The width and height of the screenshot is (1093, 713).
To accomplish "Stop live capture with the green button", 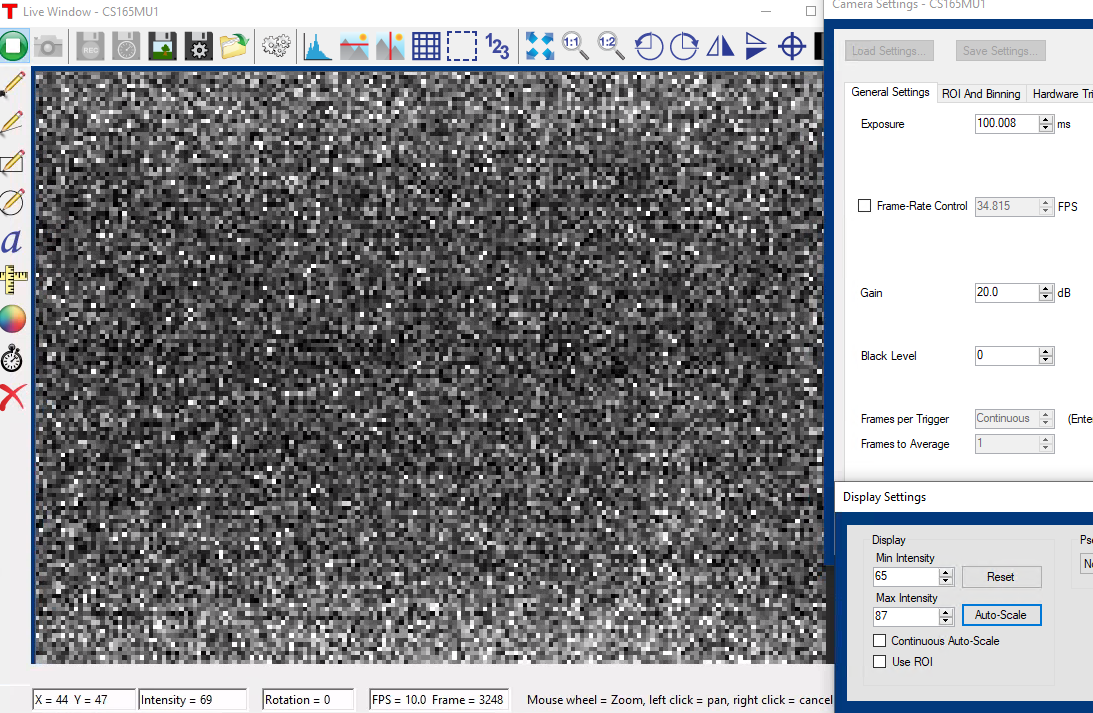I will (x=13, y=46).
